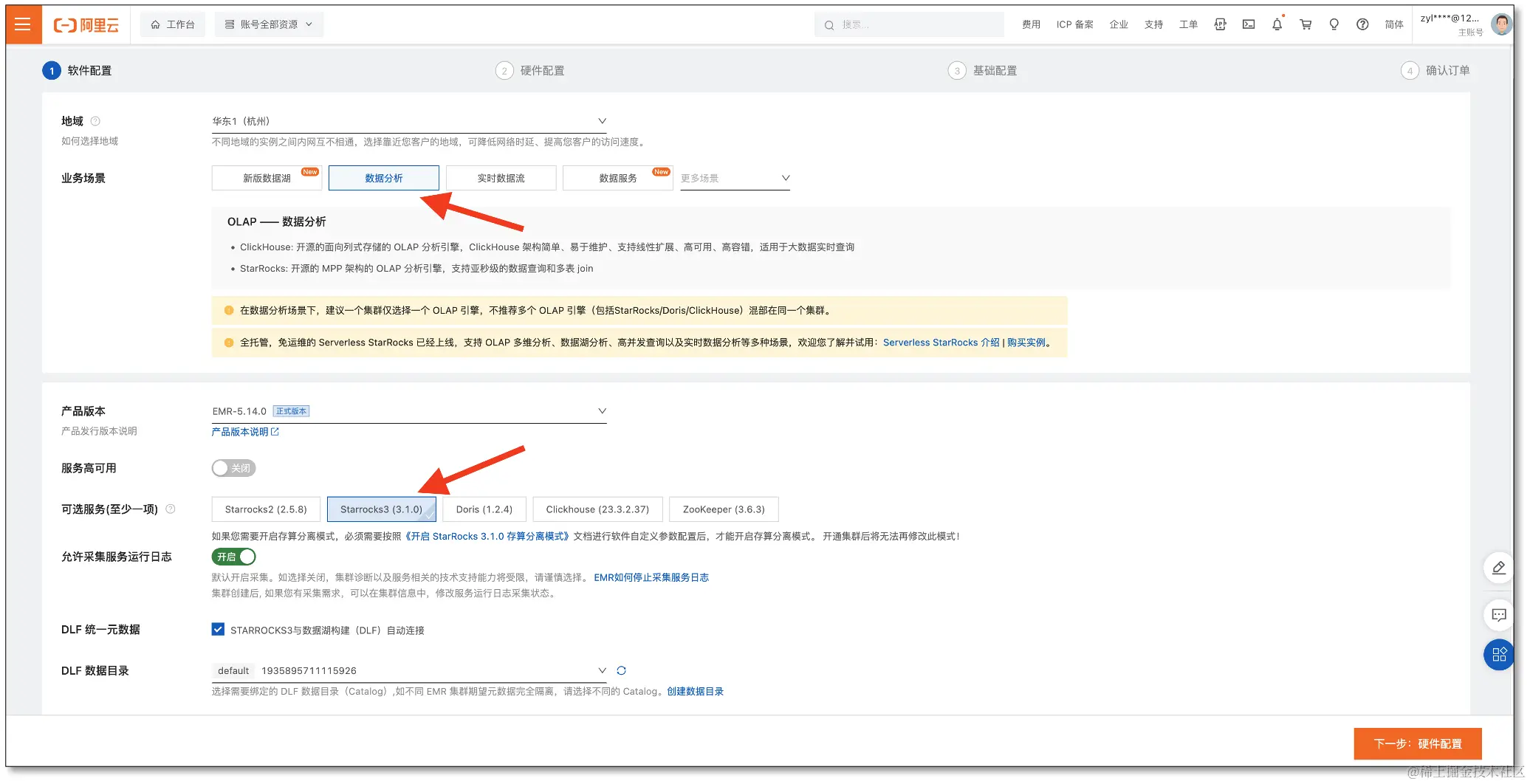Select Starrocks2 (2.5.8) service
Image resolution: width=1530 pixels, height=784 pixels.
point(266,509)
